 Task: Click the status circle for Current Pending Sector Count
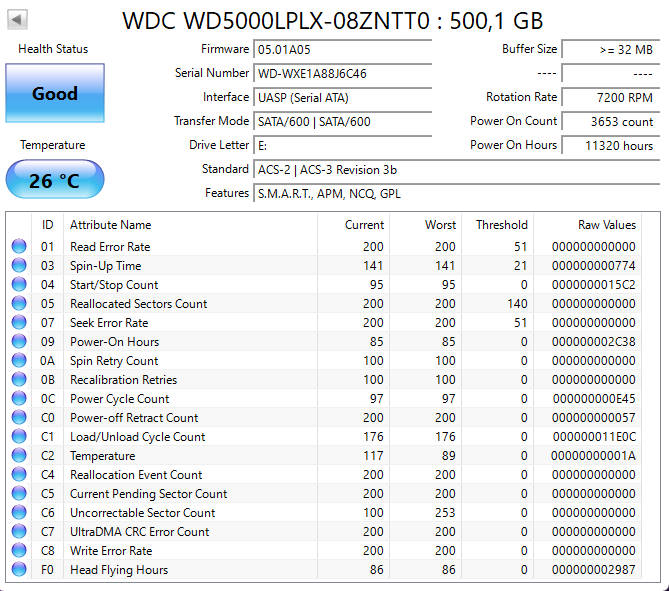(18, 494)
